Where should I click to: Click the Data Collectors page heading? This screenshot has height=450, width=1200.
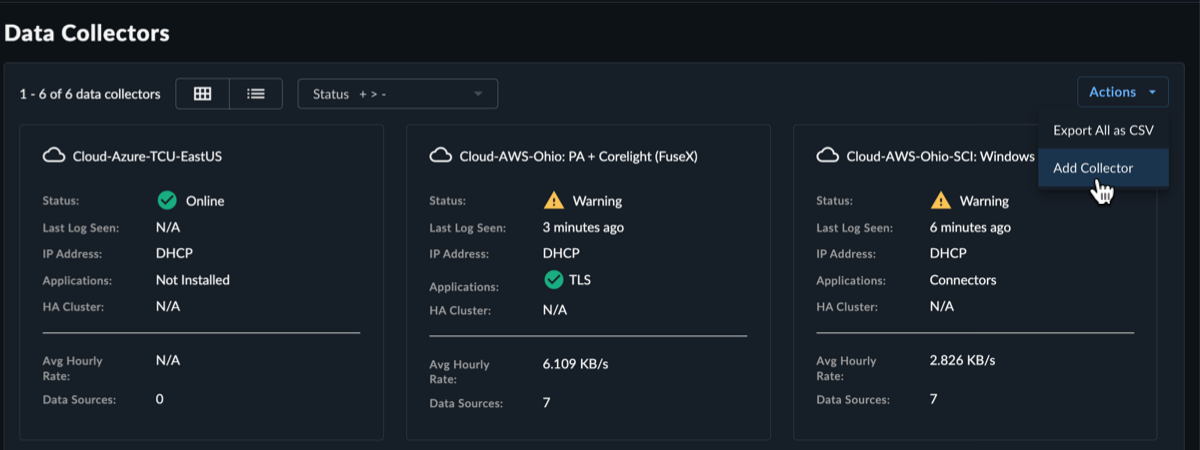pos(87,33)
